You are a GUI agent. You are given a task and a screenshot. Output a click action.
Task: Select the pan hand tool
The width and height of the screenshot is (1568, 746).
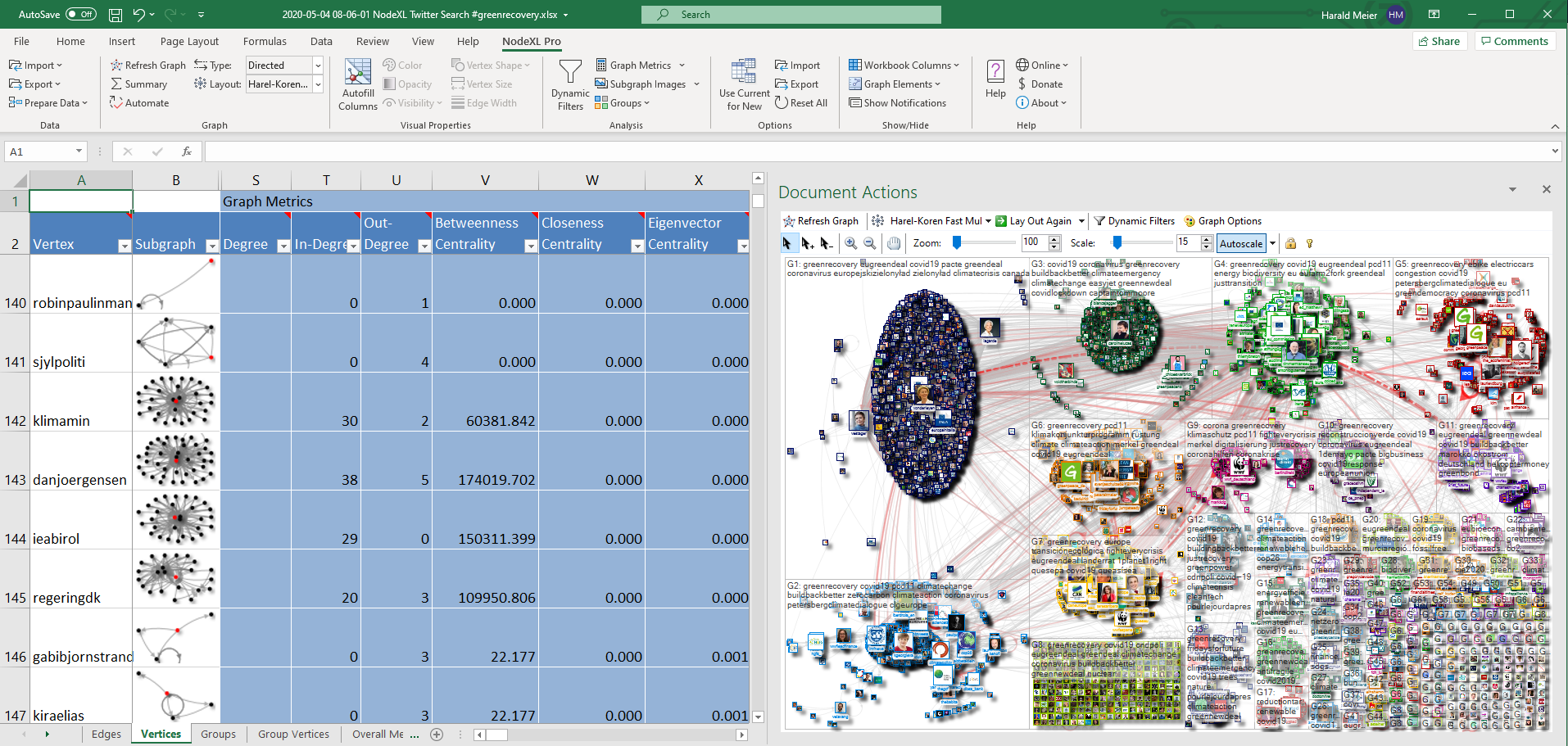coord(894,243)
